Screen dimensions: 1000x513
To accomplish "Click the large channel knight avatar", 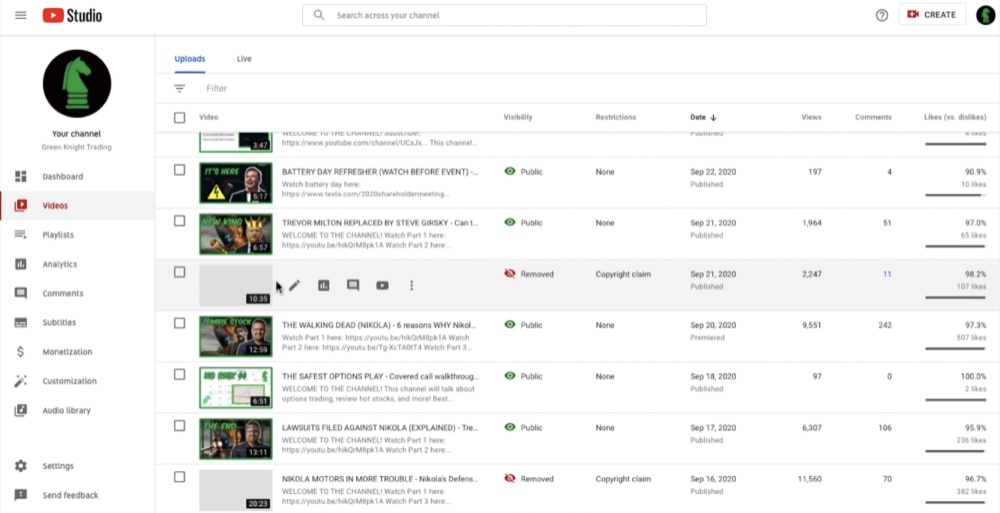I will (x=77, y=84).
